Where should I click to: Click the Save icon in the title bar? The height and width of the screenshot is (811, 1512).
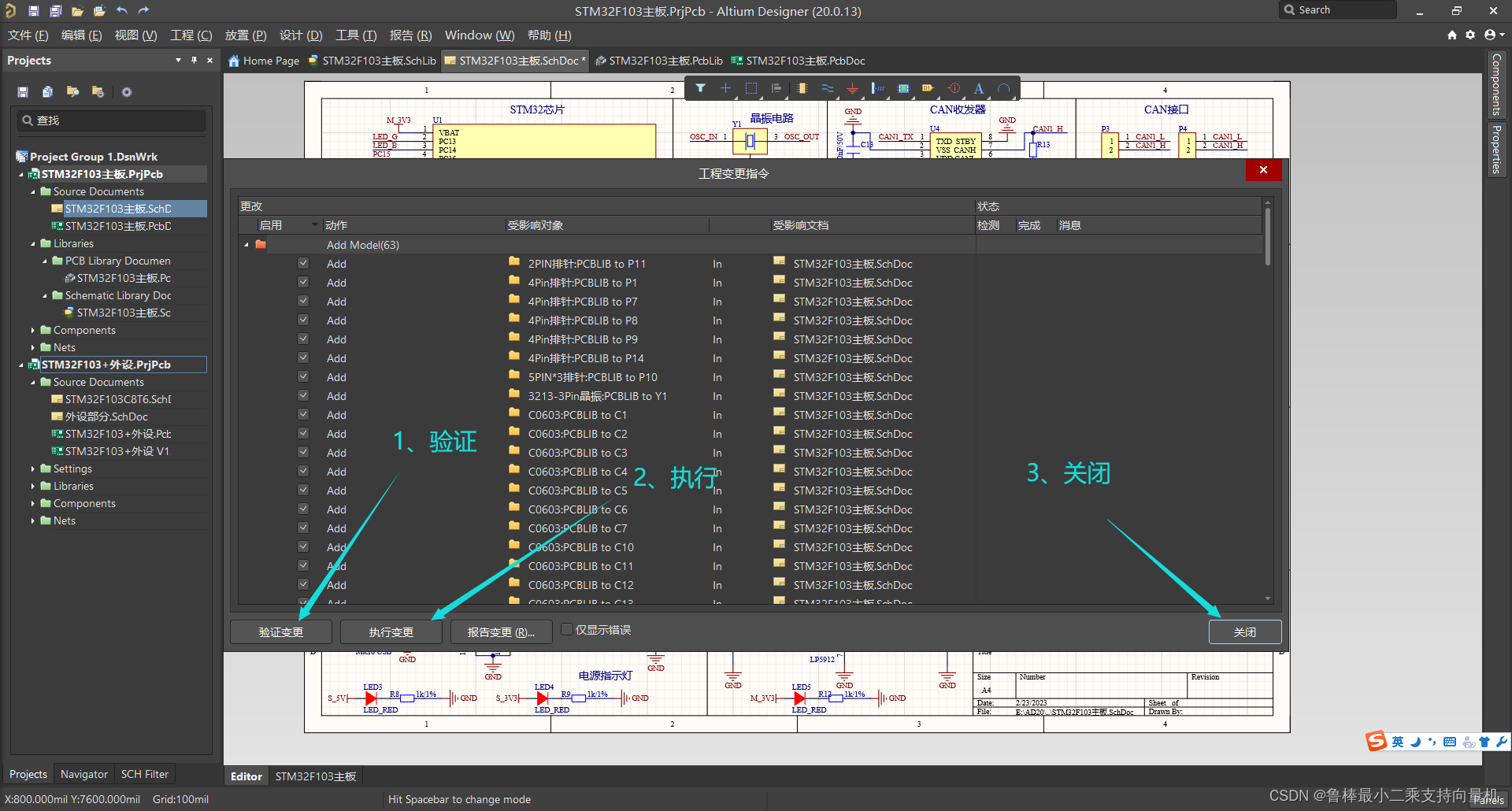pos(33,11)
